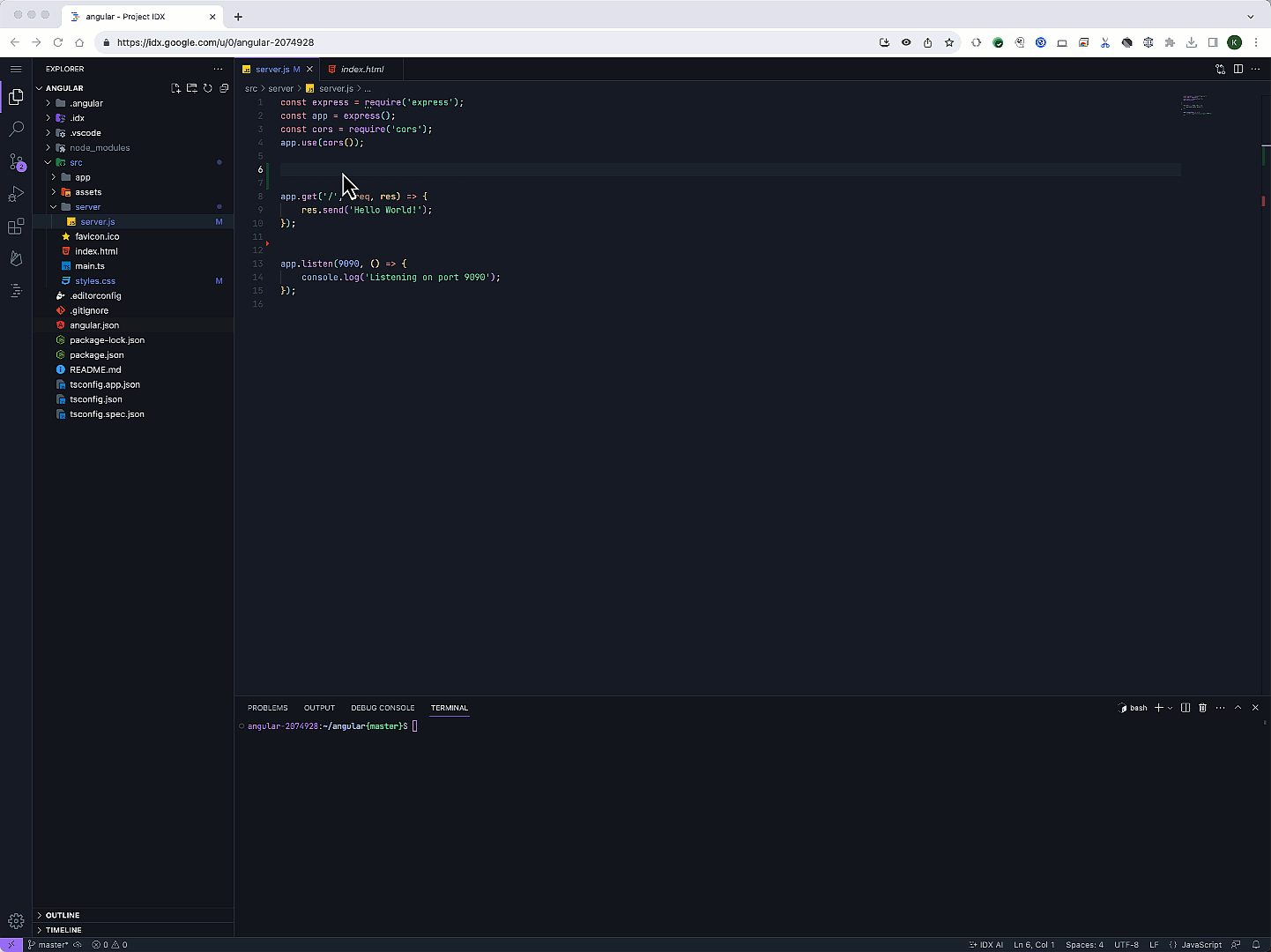Close the server.js editor tab
This screenshot has width=1271, height=952.
[x=309, y=69]
